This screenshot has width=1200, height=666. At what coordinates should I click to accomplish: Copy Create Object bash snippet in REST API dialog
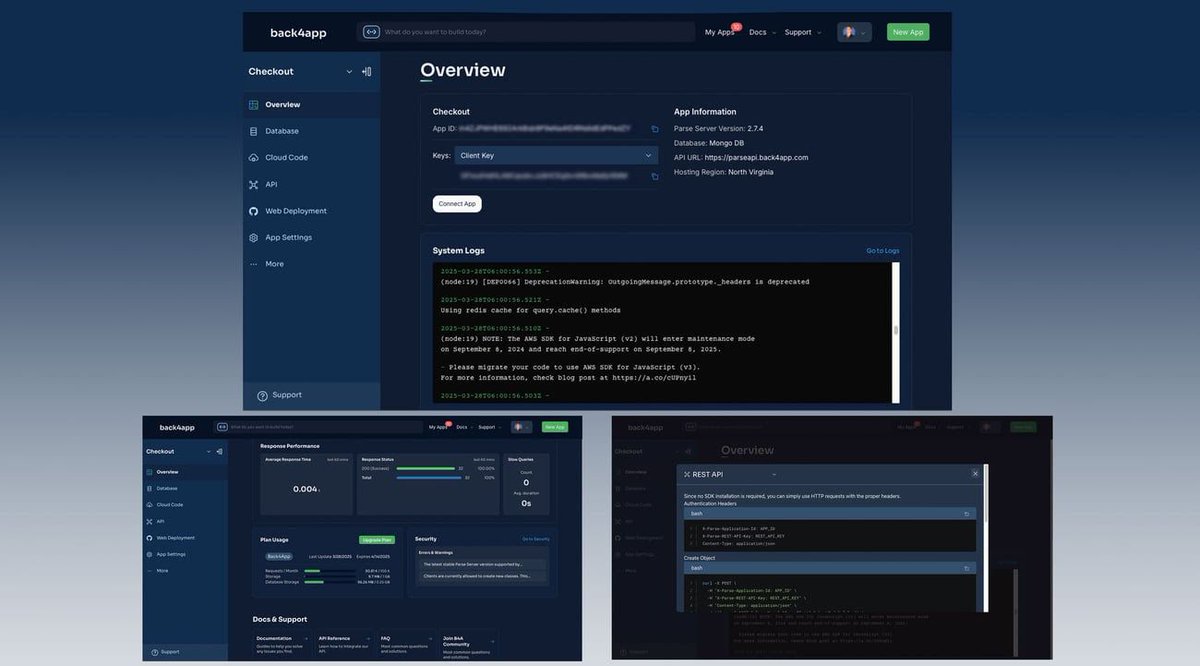coord(967,568)
